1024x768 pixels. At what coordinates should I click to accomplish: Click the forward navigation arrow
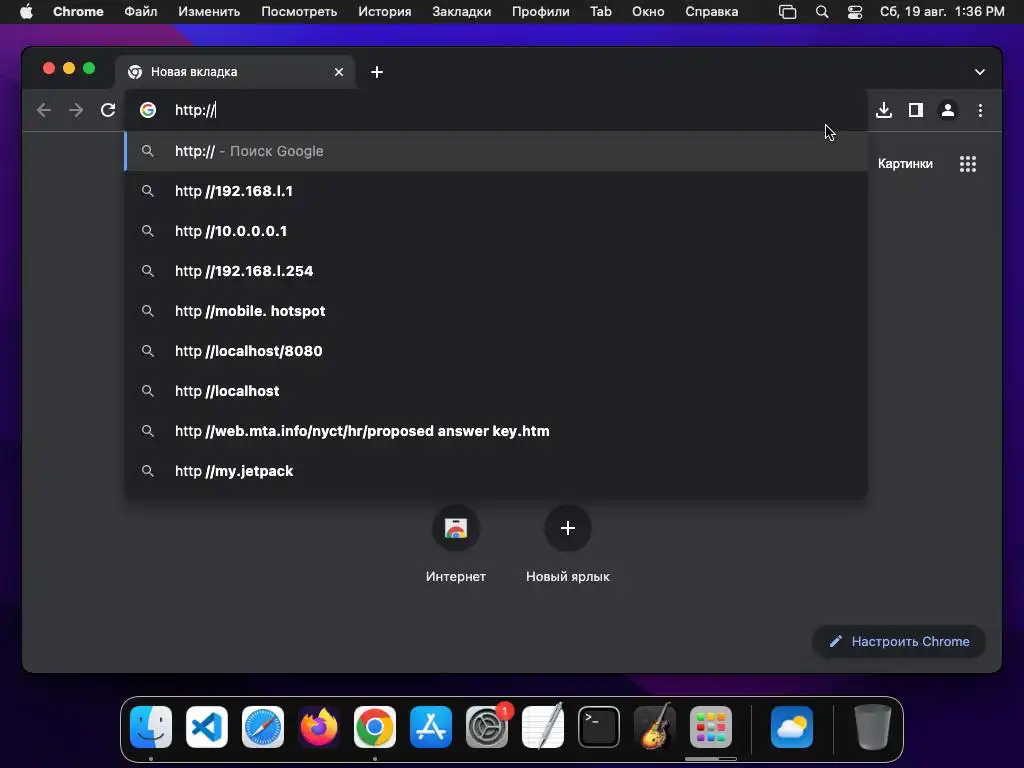pos(76,110)
